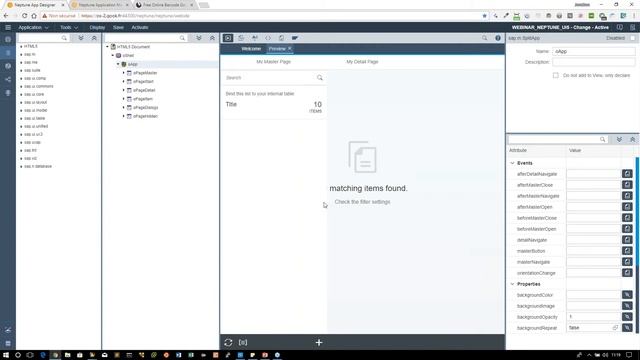640x360 pixels.
Task: Click the share icon in the left sidebar
Action: point(8,79)
